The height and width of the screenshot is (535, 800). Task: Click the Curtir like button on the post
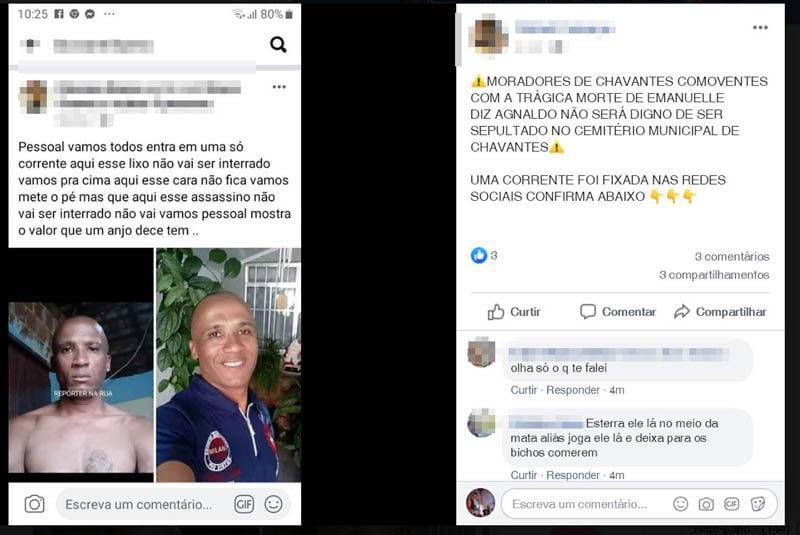point(514,312)
